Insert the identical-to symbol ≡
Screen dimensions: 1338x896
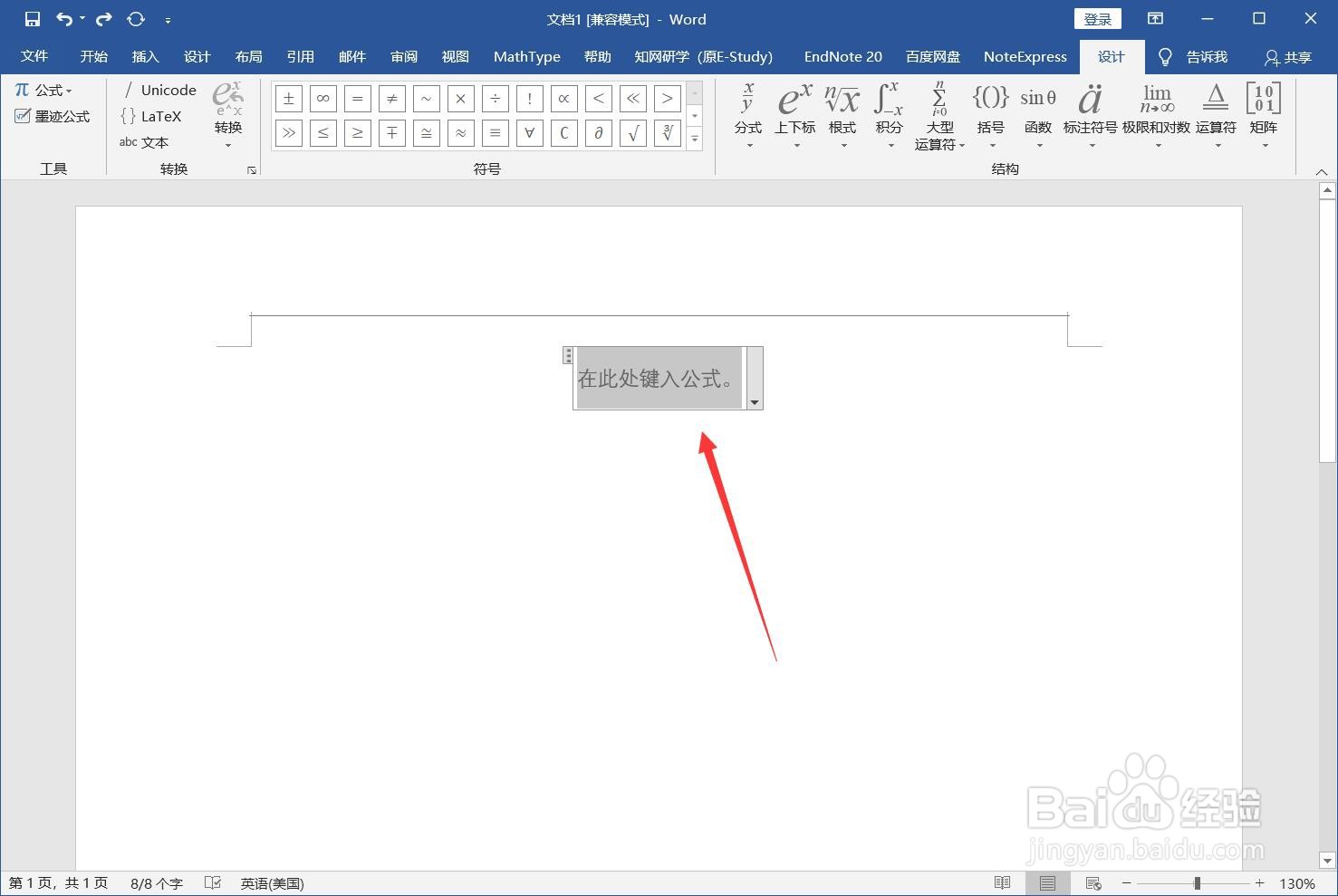(495, 133)
